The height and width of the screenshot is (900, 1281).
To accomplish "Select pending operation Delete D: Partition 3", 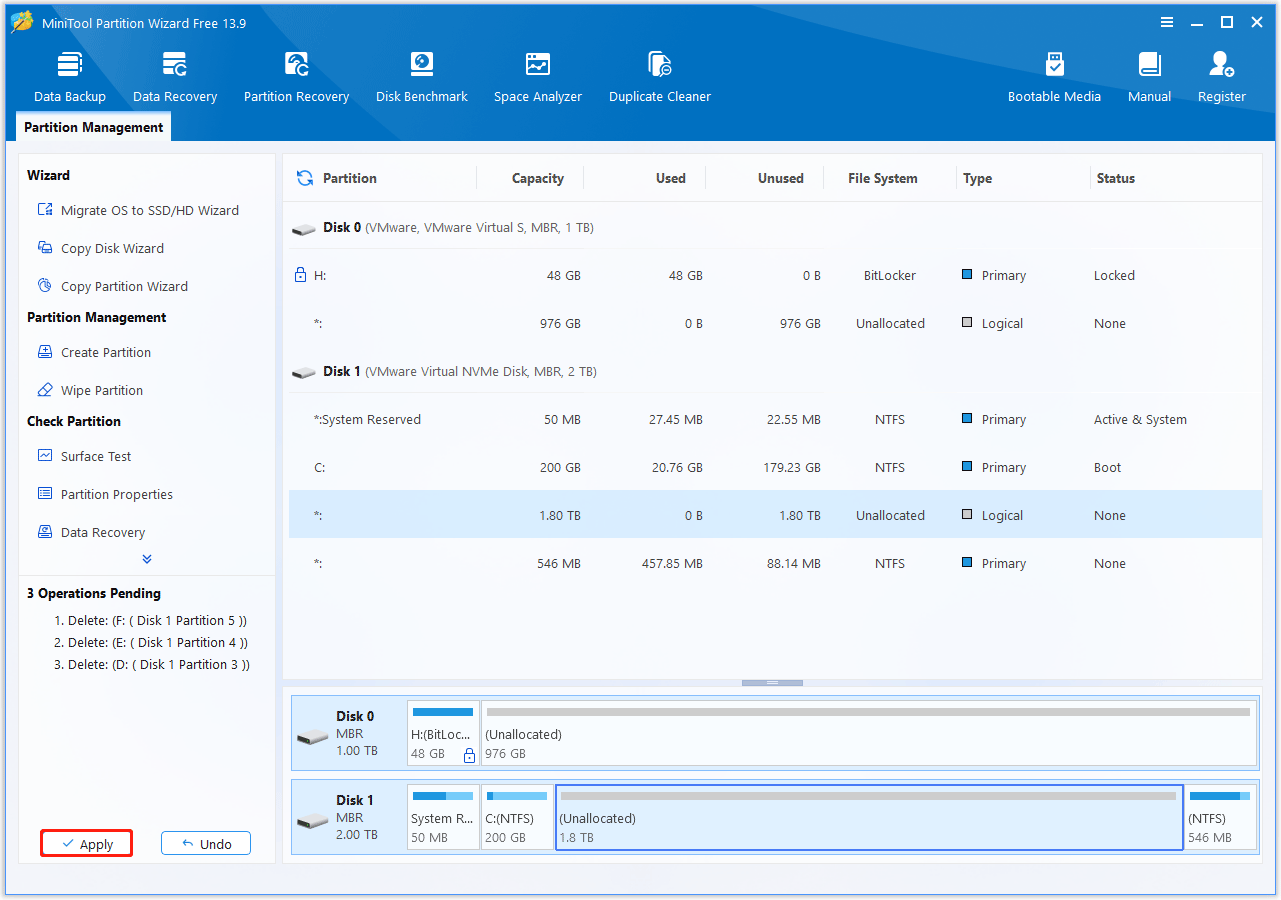I will (152, 664).
